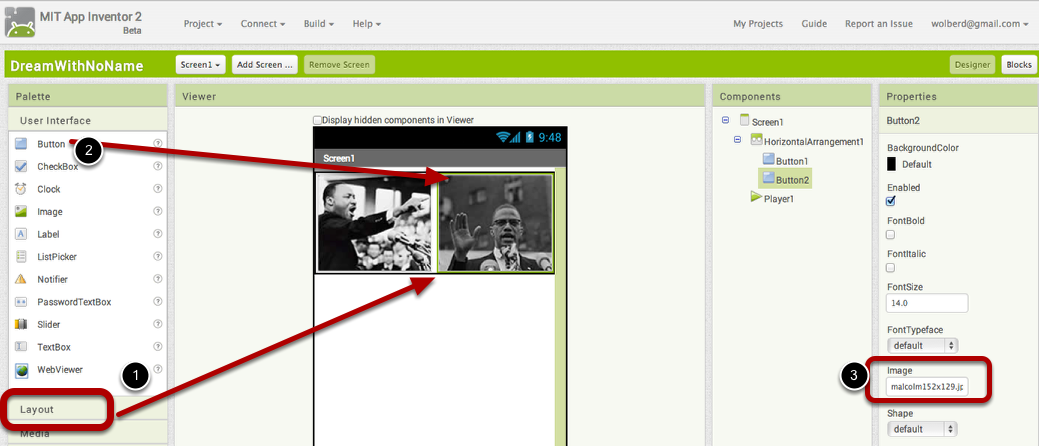
Task: Select Button1 in the Components tree
Action: click(792, 160)
